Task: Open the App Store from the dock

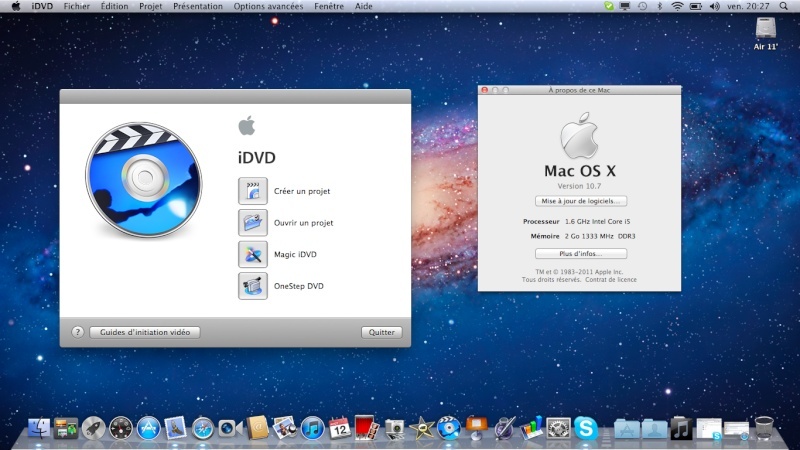Action: (x=148, y=428)
